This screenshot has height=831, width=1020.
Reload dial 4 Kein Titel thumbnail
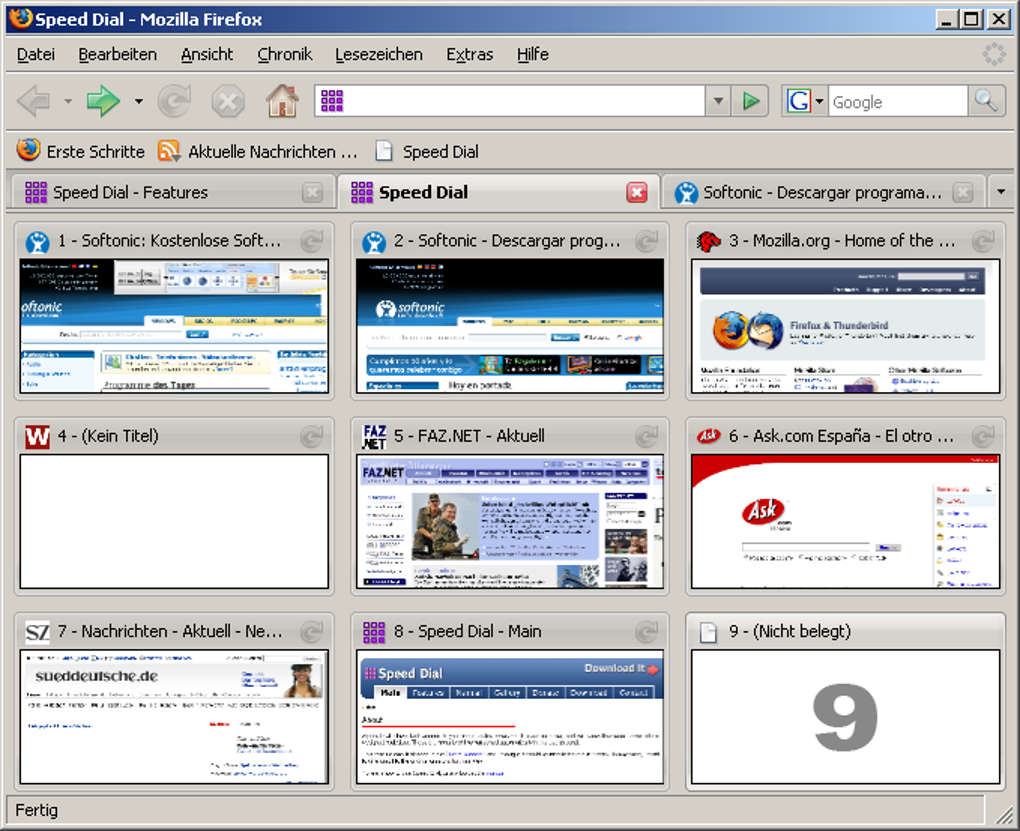click(312, 437)
